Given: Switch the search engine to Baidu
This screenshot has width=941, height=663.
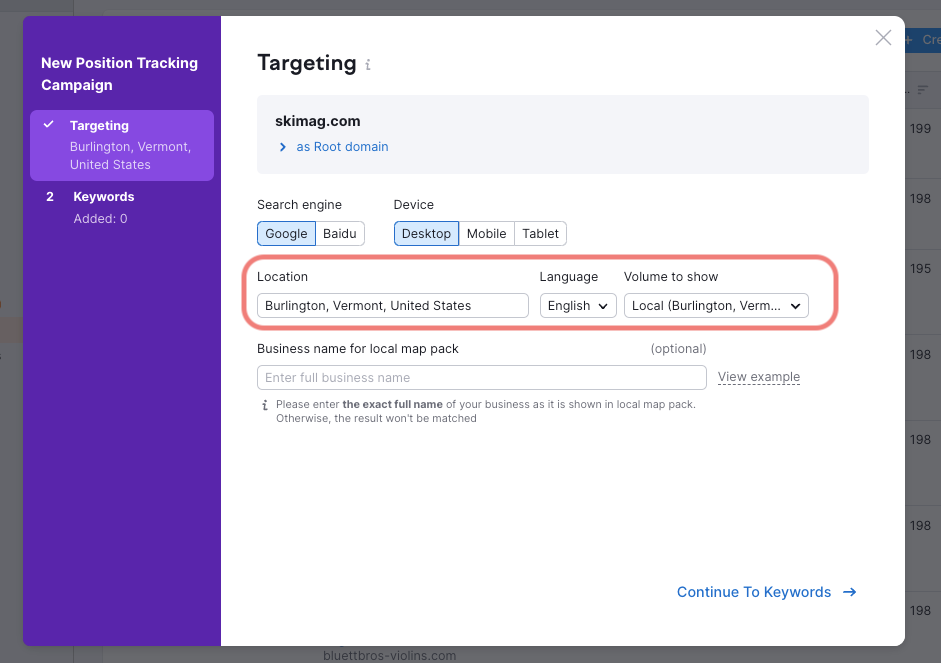Looking at the screenshot, I should point(340,233).
